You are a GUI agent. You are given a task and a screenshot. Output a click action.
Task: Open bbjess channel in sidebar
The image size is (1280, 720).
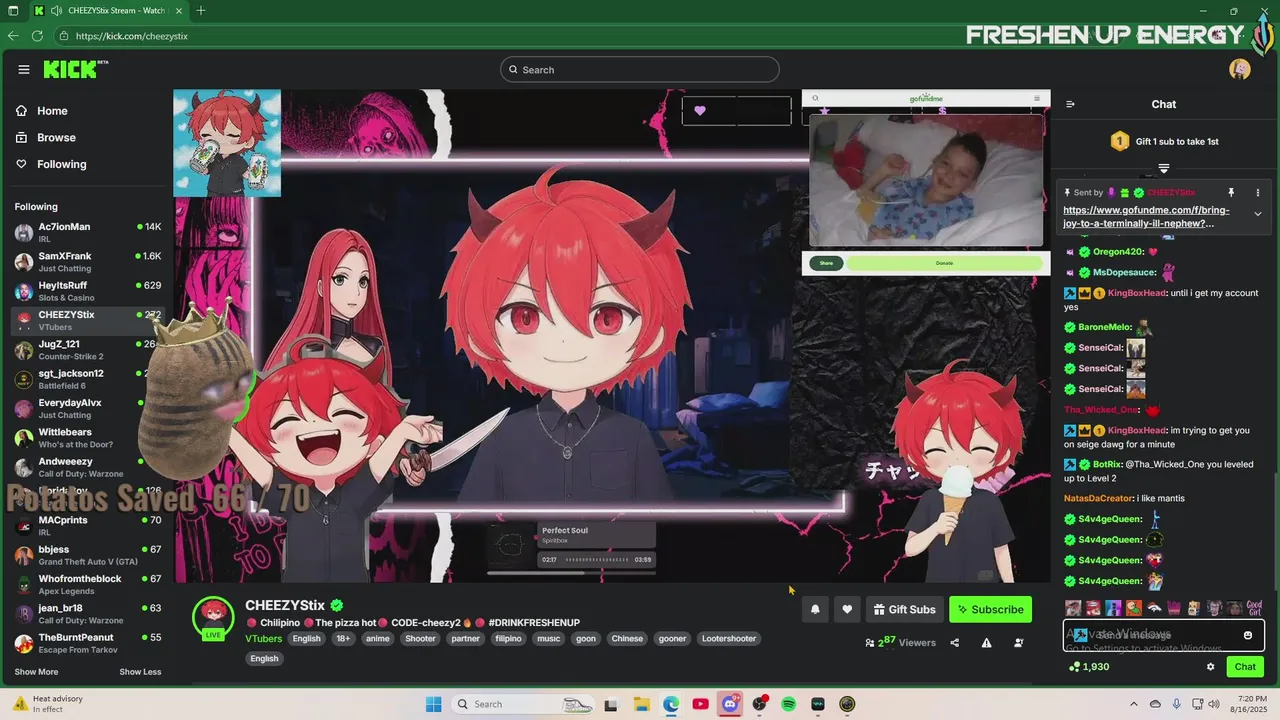(x=88, y=555)
